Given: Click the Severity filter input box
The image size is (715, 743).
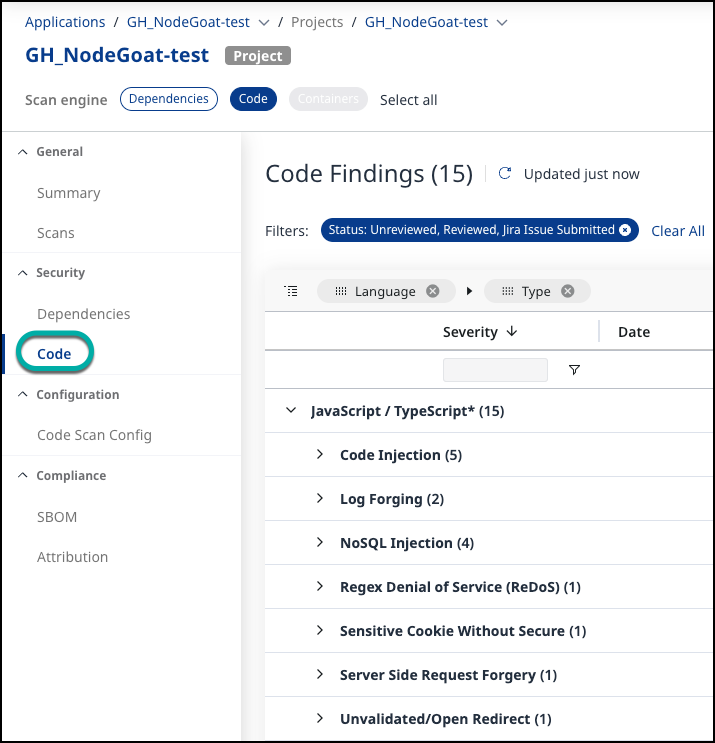Looking at the screenshot, I should click(x=495, y=370).
